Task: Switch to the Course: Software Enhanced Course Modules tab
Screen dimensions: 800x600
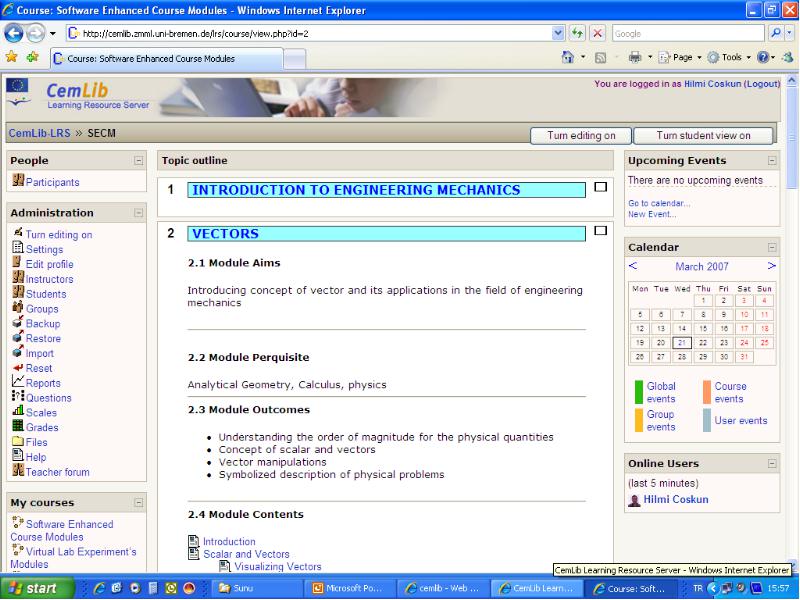Action: click(166, 59)
